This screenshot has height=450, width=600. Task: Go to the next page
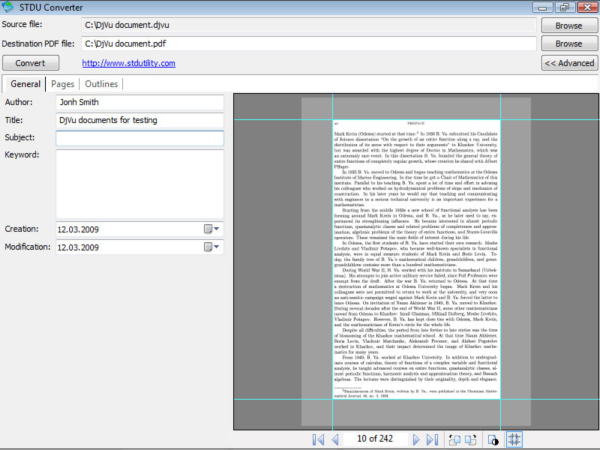[x=416, y=440]
